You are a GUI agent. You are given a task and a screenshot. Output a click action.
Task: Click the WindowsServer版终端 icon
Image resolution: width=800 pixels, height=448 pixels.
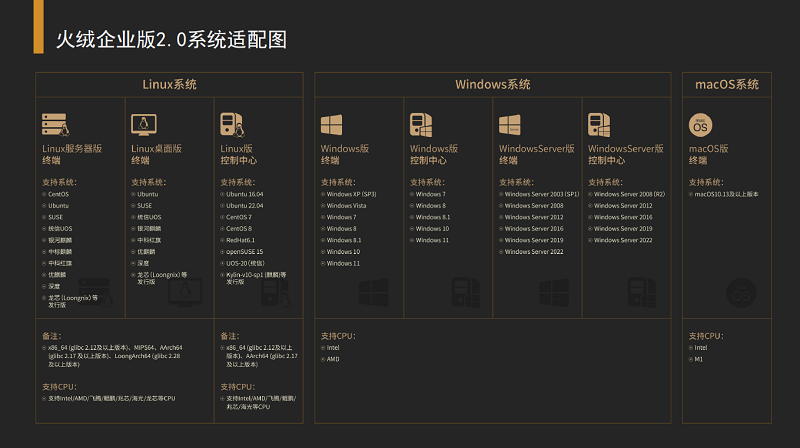coord(510,124)
